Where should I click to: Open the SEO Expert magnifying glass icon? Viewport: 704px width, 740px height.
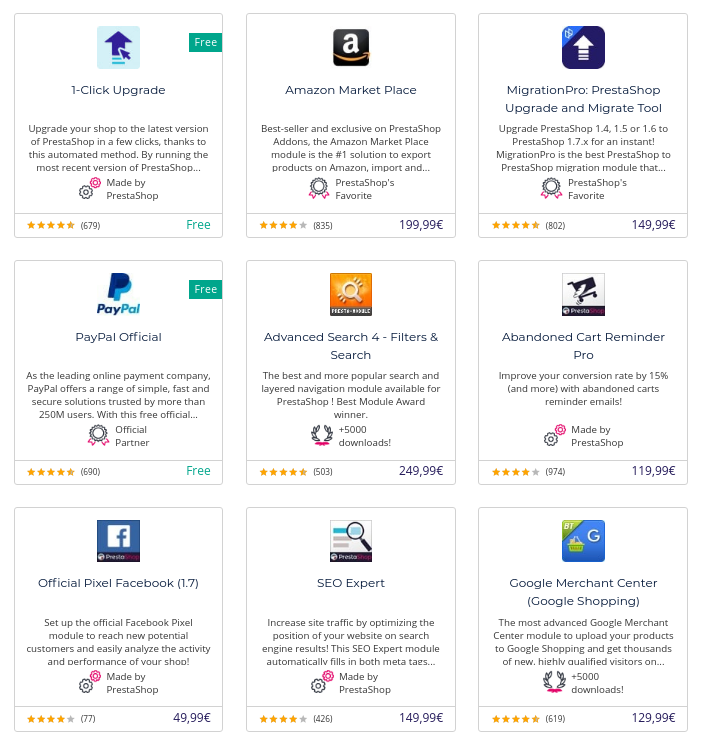click(x=351, y=541)
